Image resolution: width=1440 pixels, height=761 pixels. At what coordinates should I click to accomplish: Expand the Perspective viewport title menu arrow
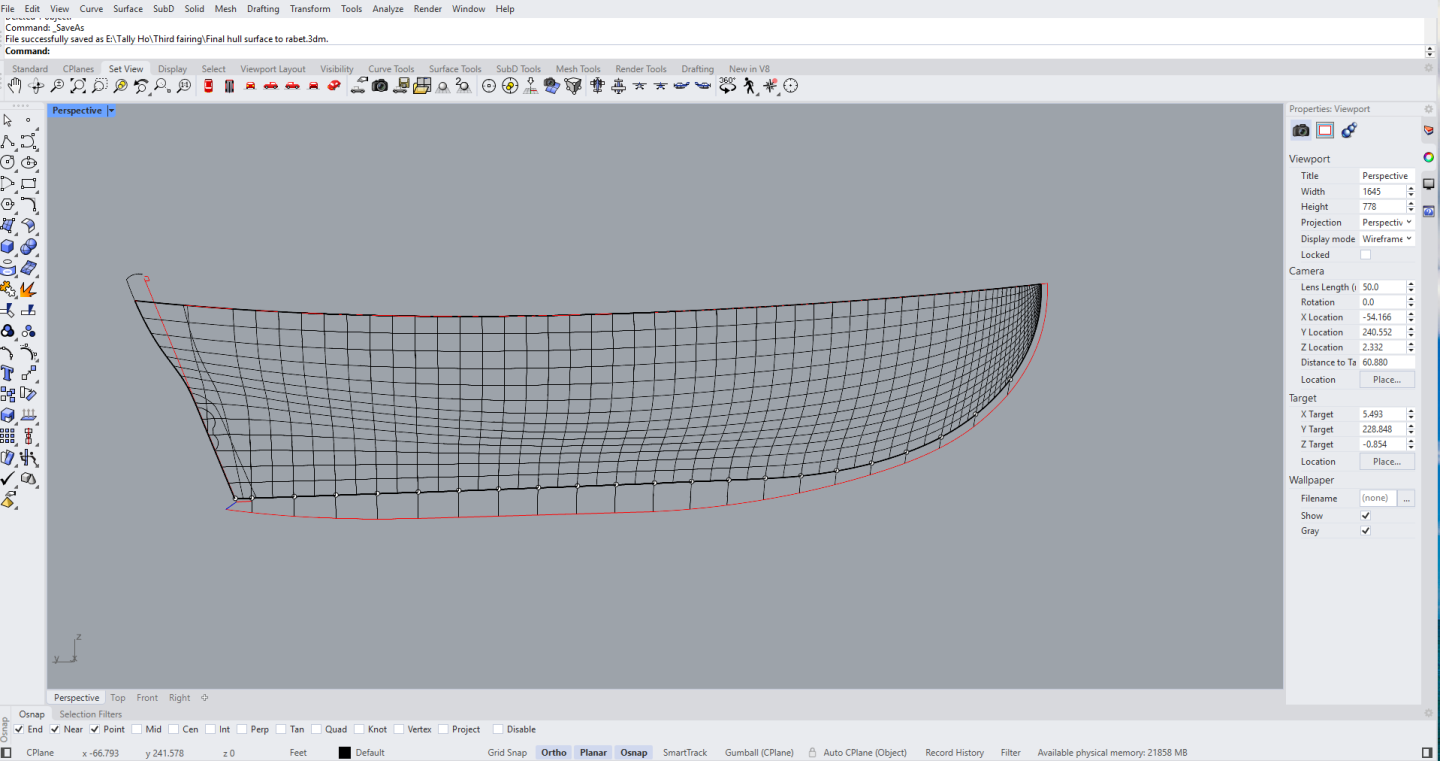(111, 111)
